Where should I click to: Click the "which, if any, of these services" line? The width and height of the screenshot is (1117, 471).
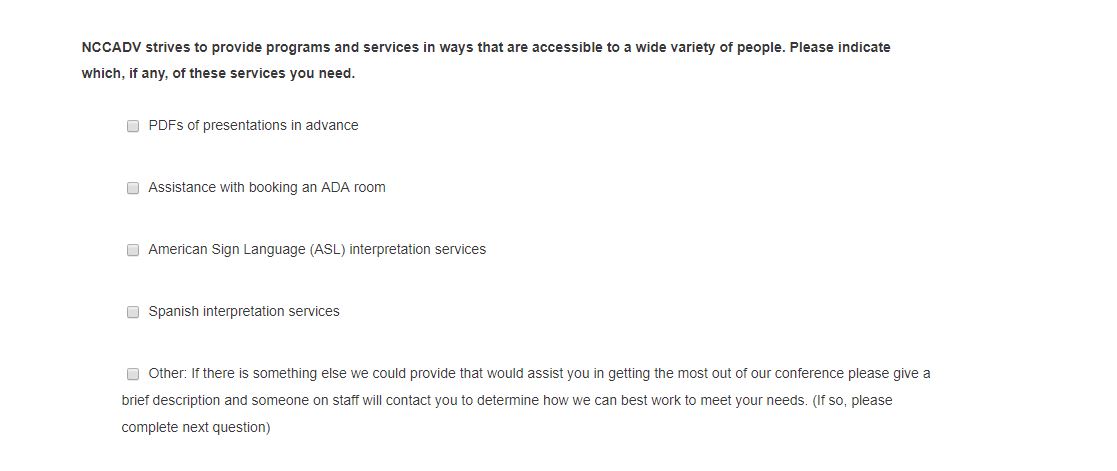[x=218, y=74]
